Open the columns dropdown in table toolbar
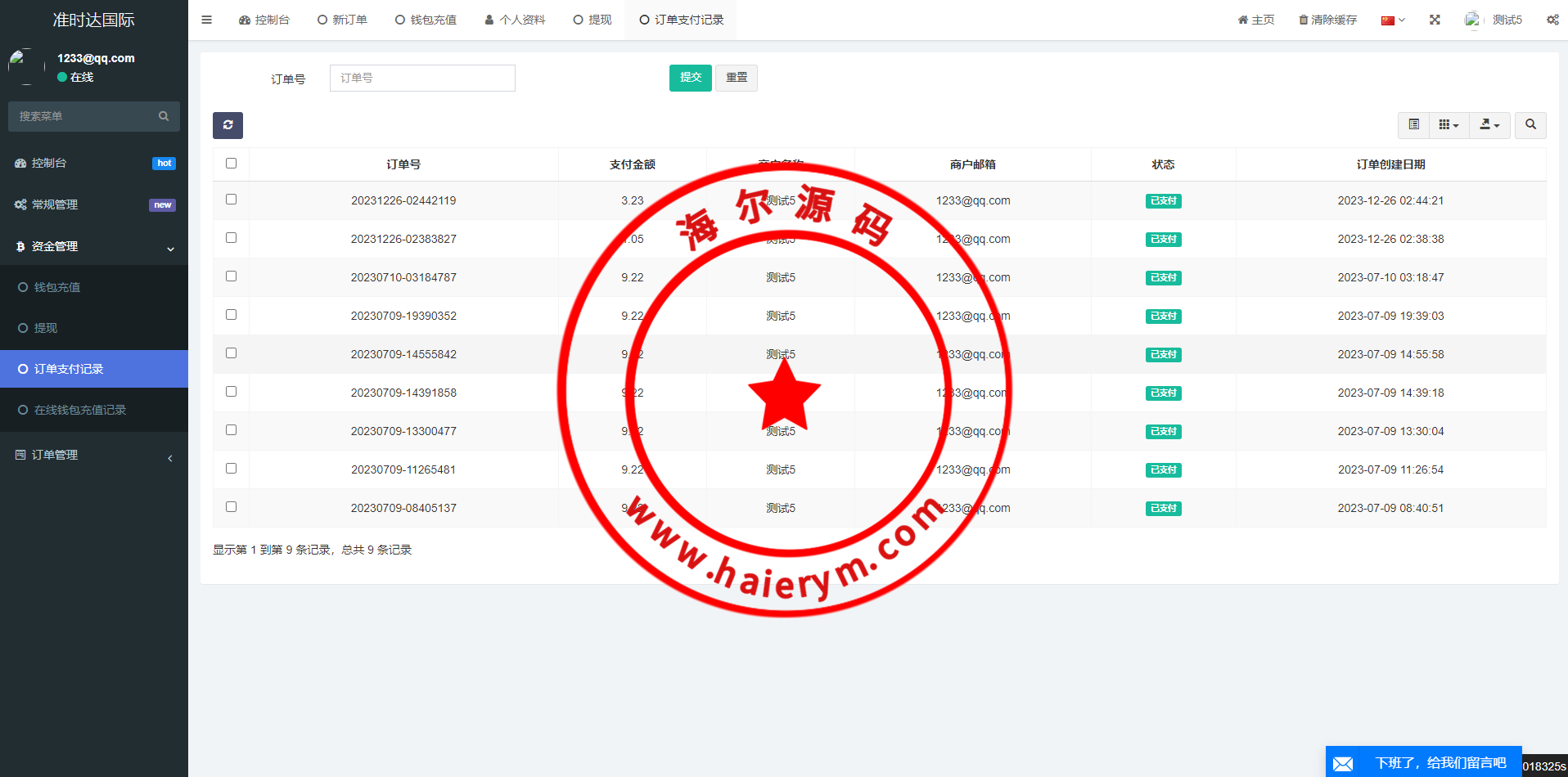Image resolution: width=1568 pixels, height=777 pixels. click(1449, 125)
